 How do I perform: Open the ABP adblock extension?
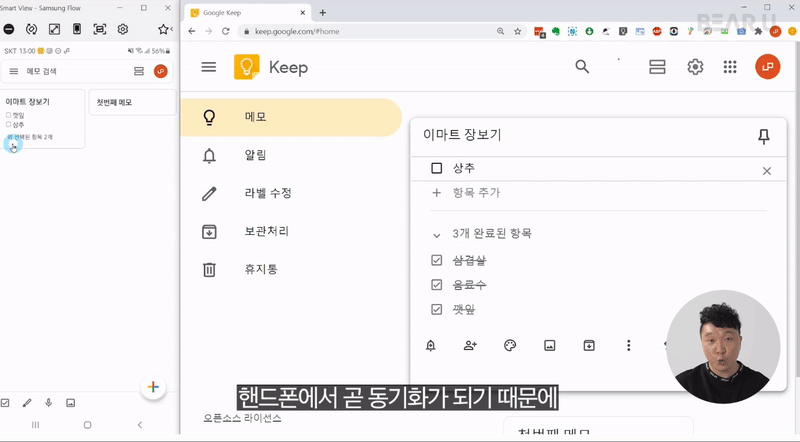coord(657,32)
